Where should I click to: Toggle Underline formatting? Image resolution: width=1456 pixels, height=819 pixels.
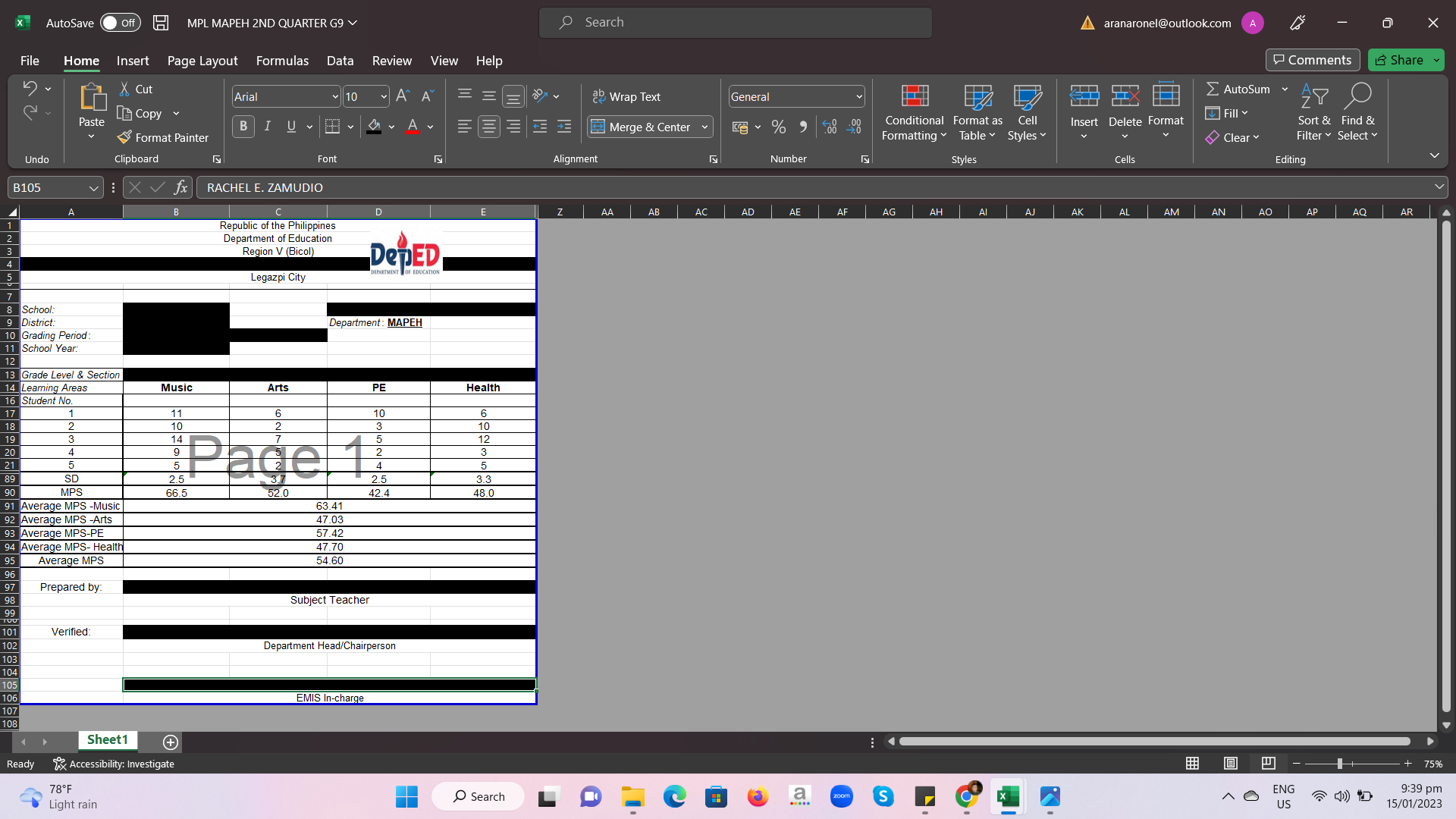291,127
